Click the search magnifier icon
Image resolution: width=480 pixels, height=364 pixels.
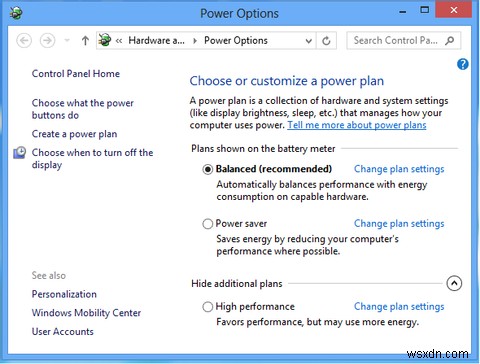449,41
